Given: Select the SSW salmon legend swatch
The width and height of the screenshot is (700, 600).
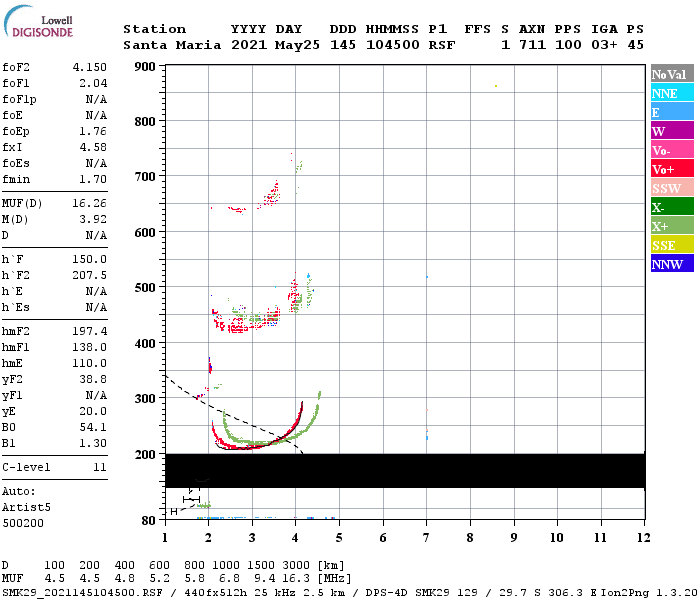Looking at the screenshot, I should [x=672, y=188].
